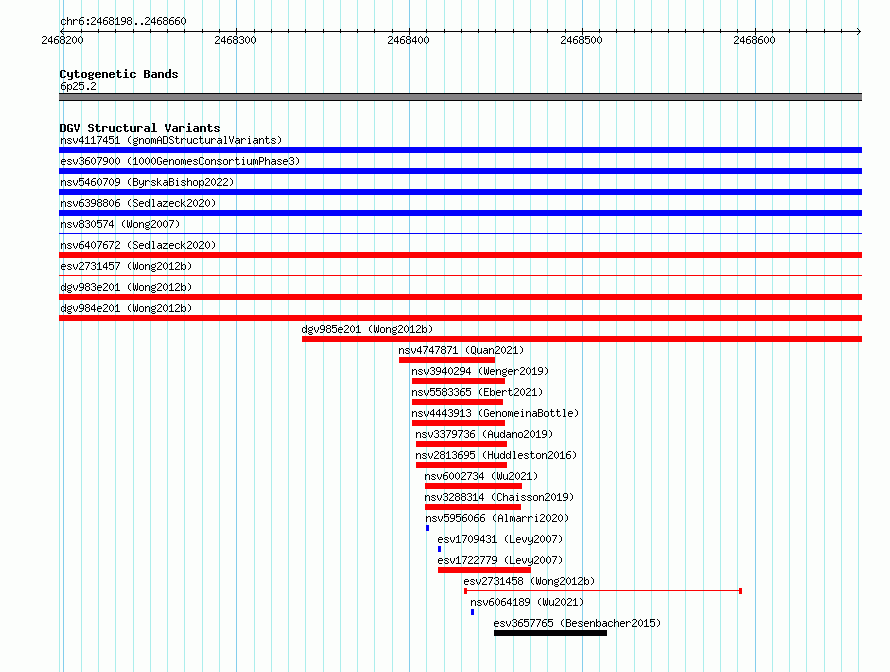890x672 pixels.
Task: Click the small blue mark under nsv6064189
Action: pos(472,612)
